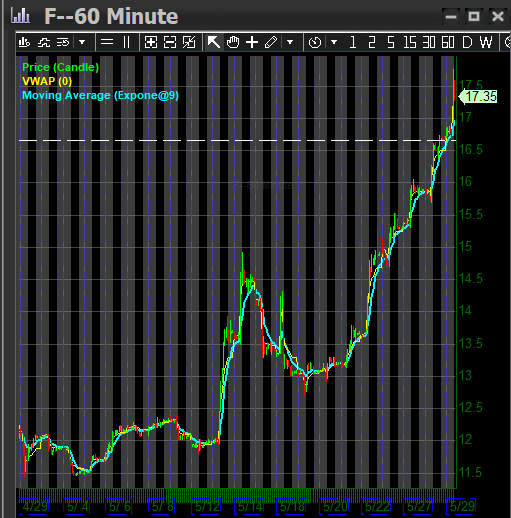Click the 17.35 current price tag
The image size is (511, 518).
point(478,97)
